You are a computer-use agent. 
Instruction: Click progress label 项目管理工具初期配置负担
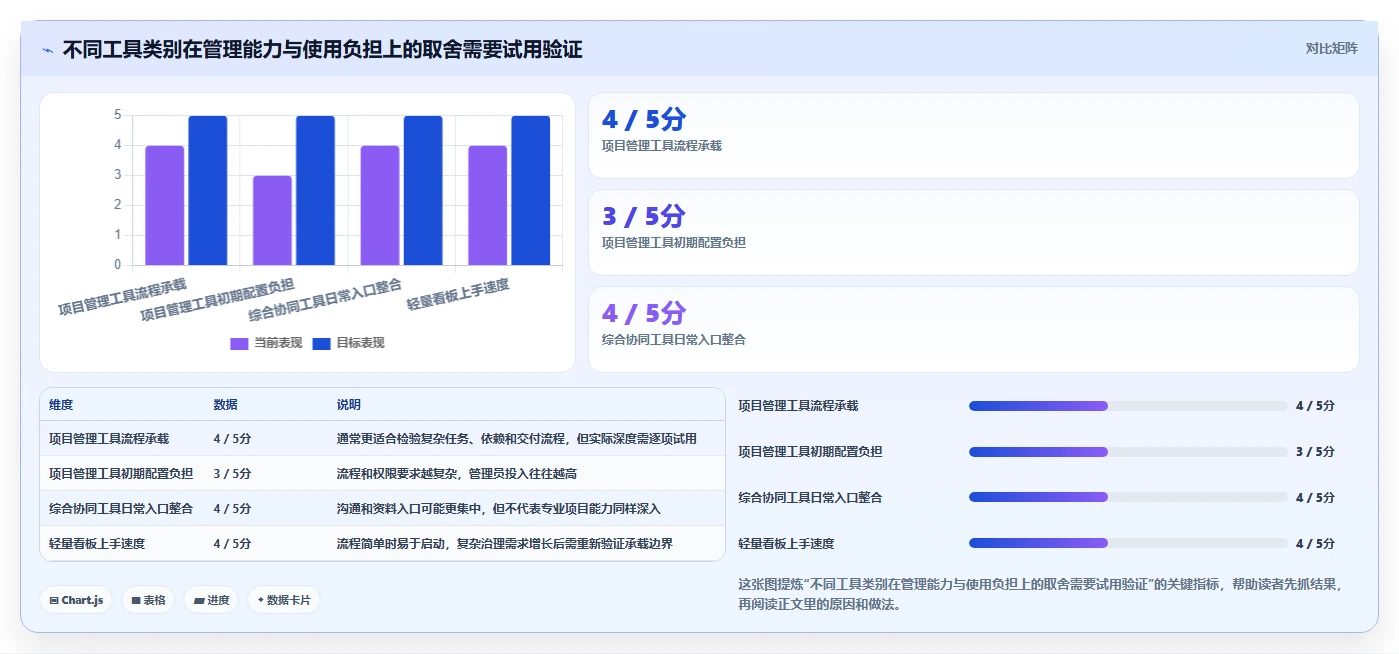click(x=810, y=452)
